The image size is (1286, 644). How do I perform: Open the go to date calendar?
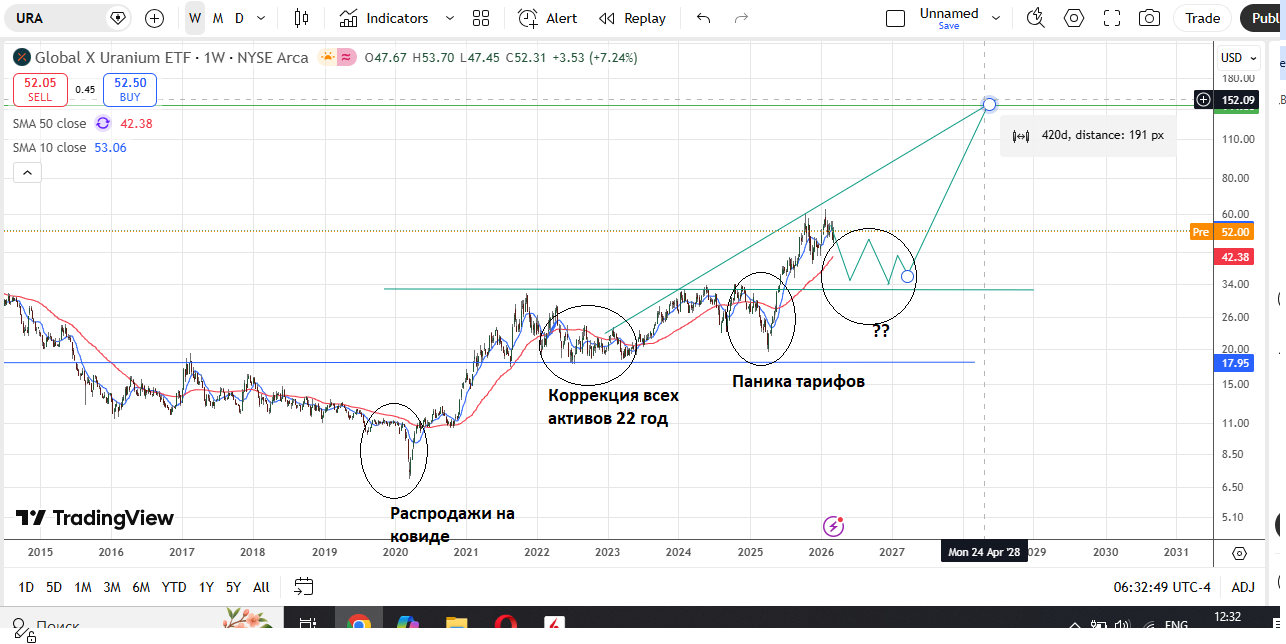[304, 587]
